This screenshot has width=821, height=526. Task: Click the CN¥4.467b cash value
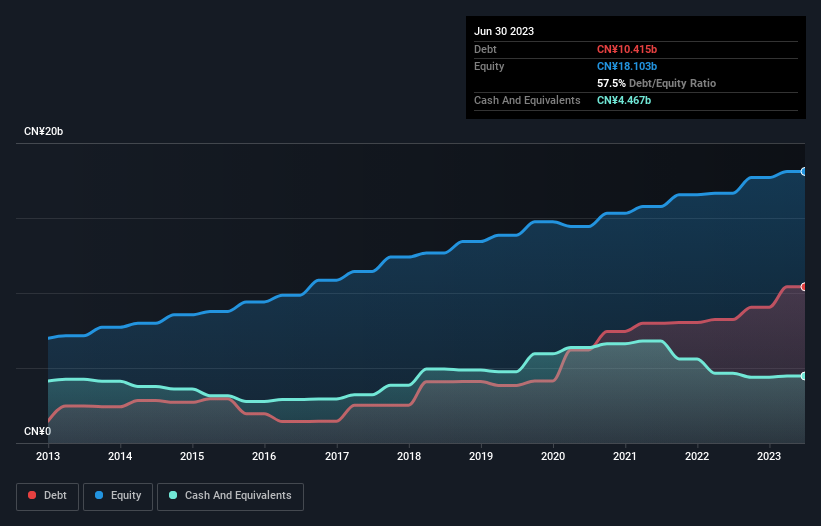coord(624,100)
